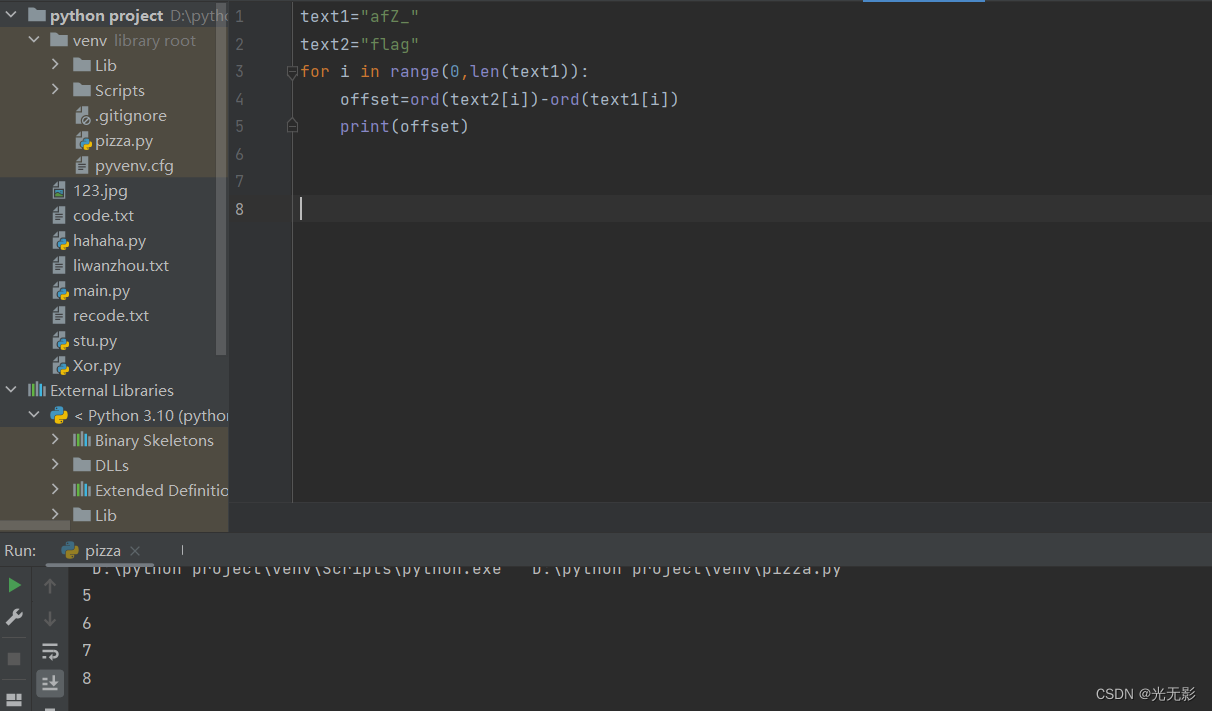The height and width of the screenshot is (711, 1212).
Task: Click line number 1 in gutter
Action: pyautogui.click(x=239, y=16)
